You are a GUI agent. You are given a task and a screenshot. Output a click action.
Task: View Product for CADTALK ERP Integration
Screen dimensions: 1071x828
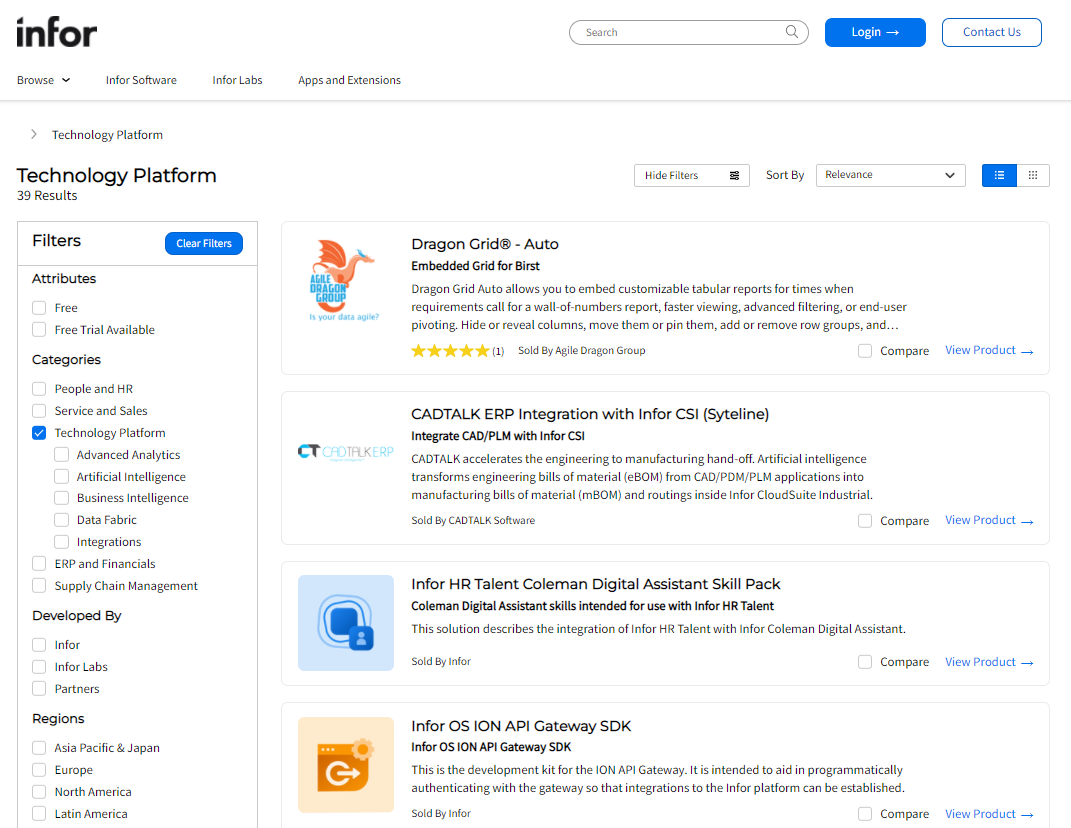pyautogui.click(x=988, y=521)
